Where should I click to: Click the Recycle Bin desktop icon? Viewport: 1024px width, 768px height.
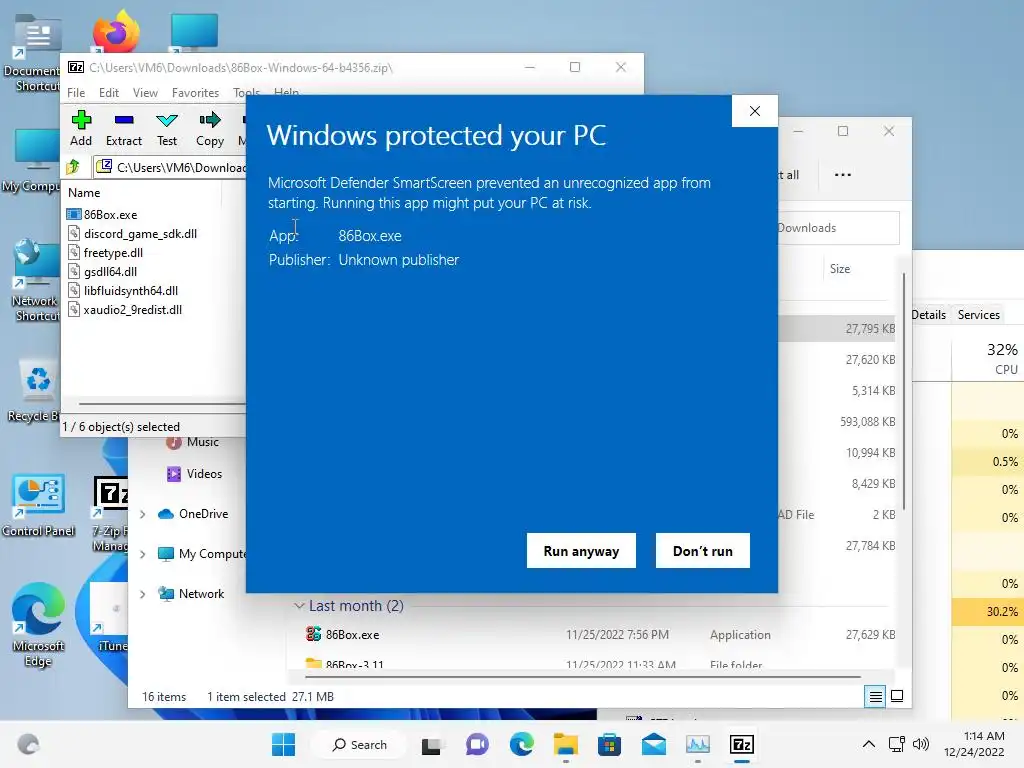(34, 391)
